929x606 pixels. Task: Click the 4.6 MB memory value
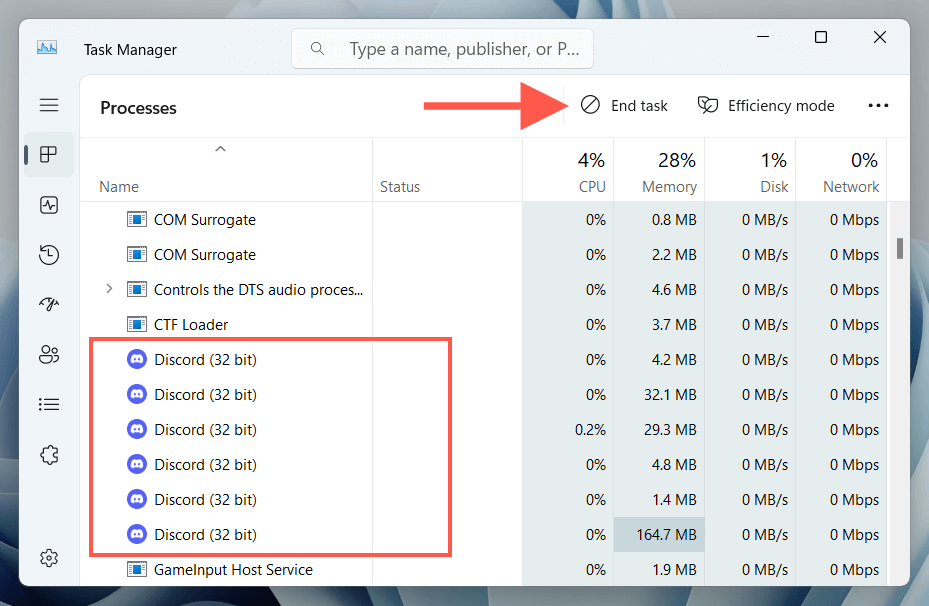(674, 290)
